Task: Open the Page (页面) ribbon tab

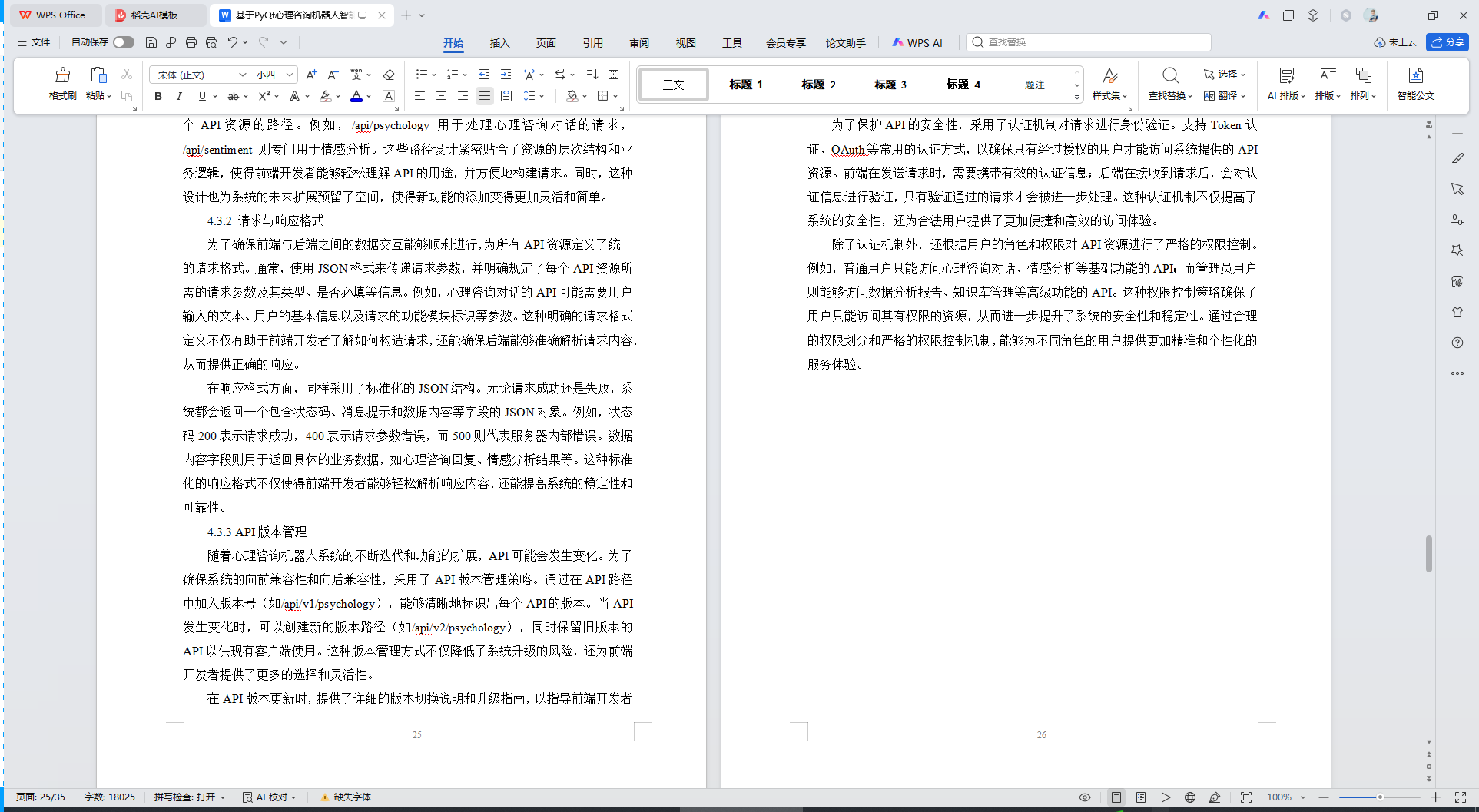Action: [x=546, y=43]
